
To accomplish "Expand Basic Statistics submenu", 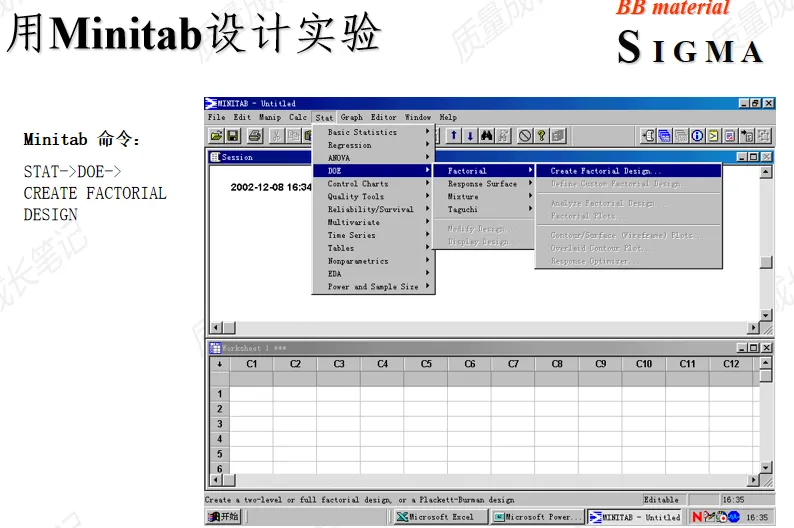I will point(373,132).
